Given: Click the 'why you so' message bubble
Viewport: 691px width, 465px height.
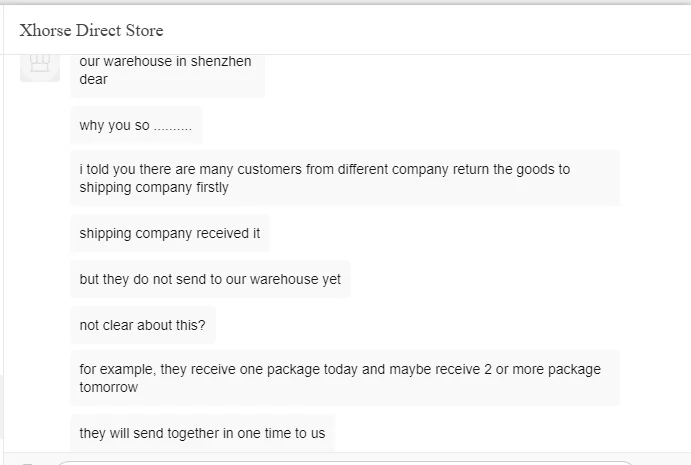Looking at the screenshot, I should [x=135, y=125].
